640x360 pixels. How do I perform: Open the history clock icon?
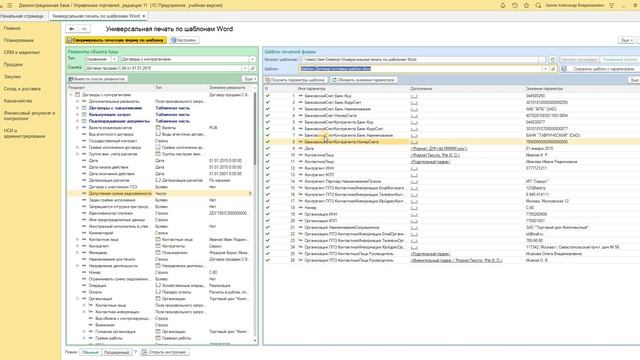point(515,5)
